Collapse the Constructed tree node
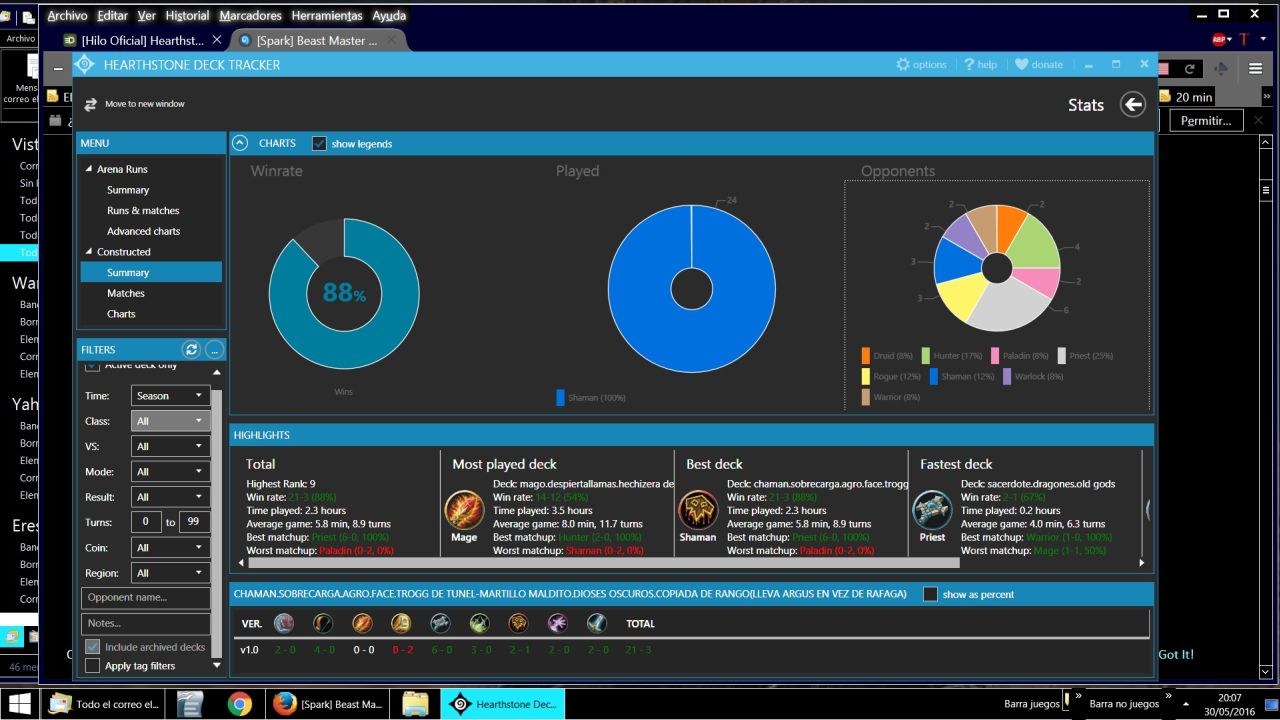Viewport: 1280px width, 720px height. point(88,252)
